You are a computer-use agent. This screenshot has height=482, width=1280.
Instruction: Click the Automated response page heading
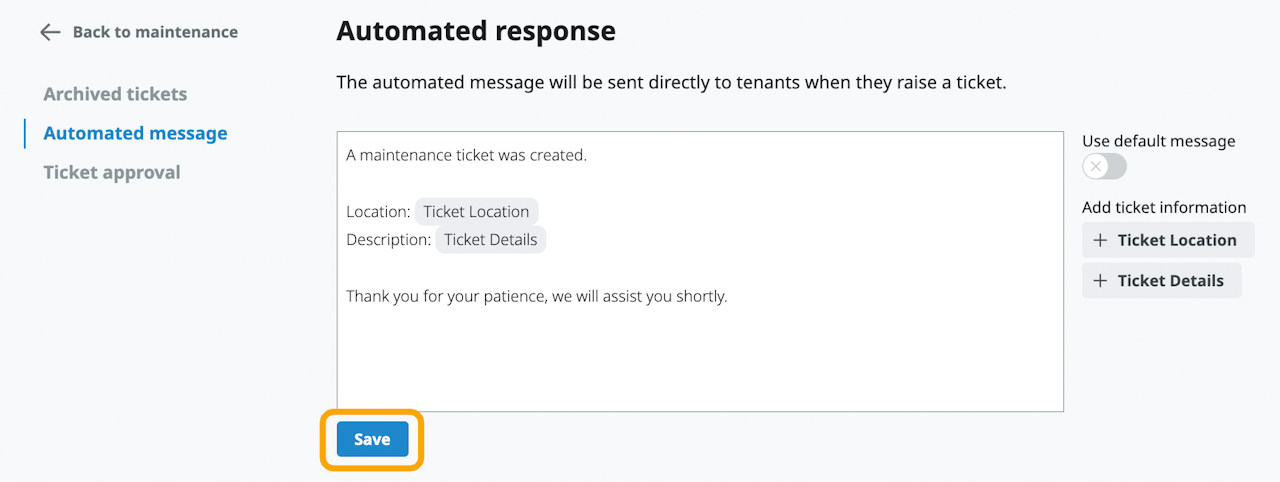[475, 32]
